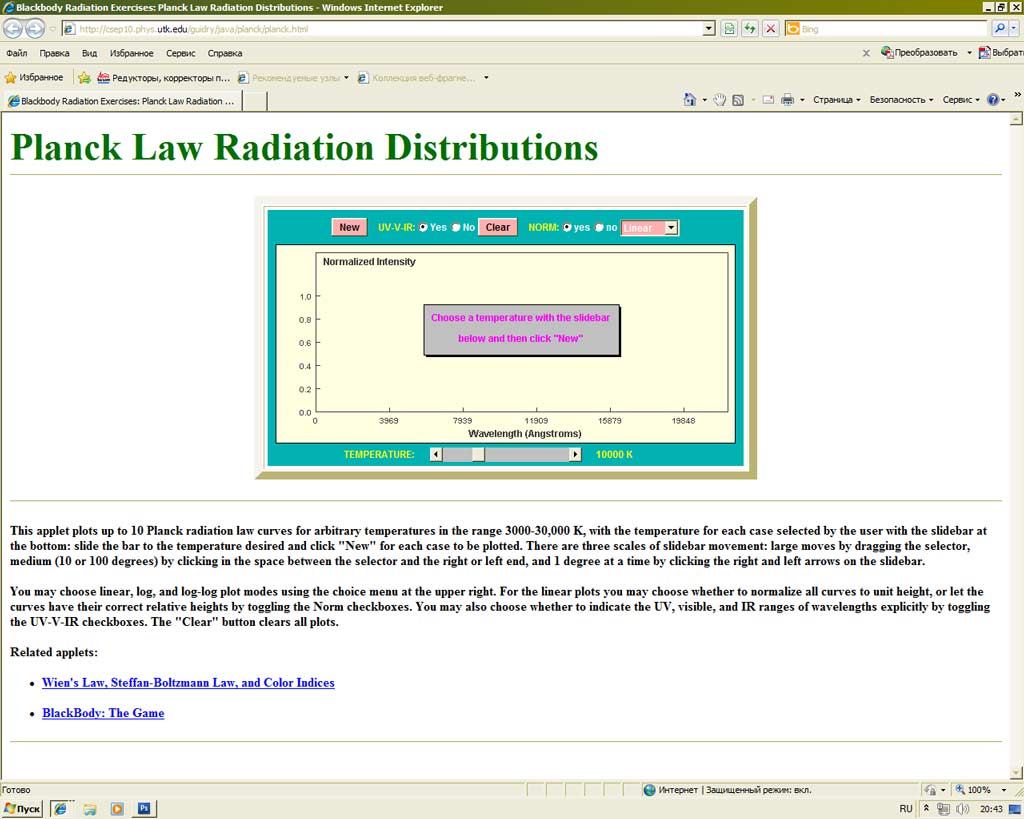Click the Print icon in command bar
Screen dimensions: 1024x819
coord(788,100)
